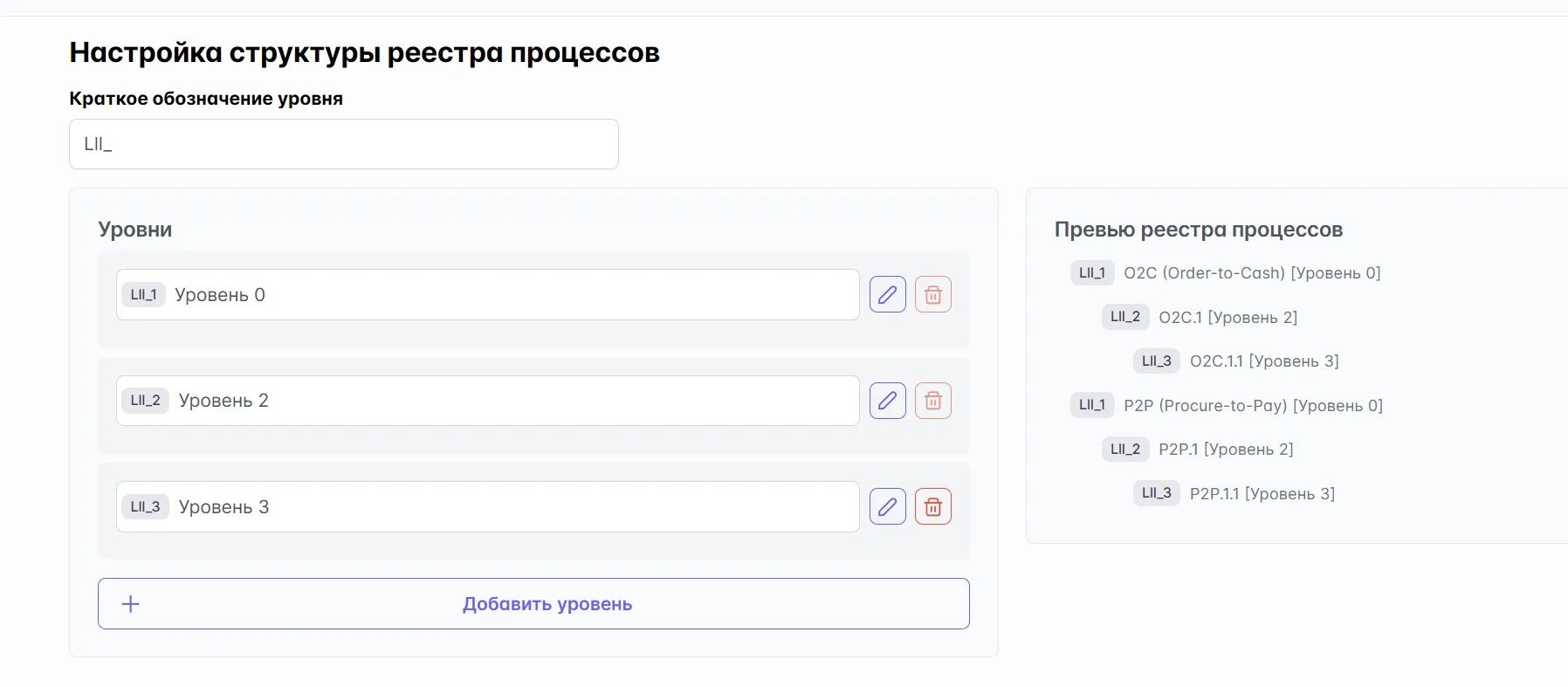Click the LII_1 badge in Уровень 0 row

point(143,295)
